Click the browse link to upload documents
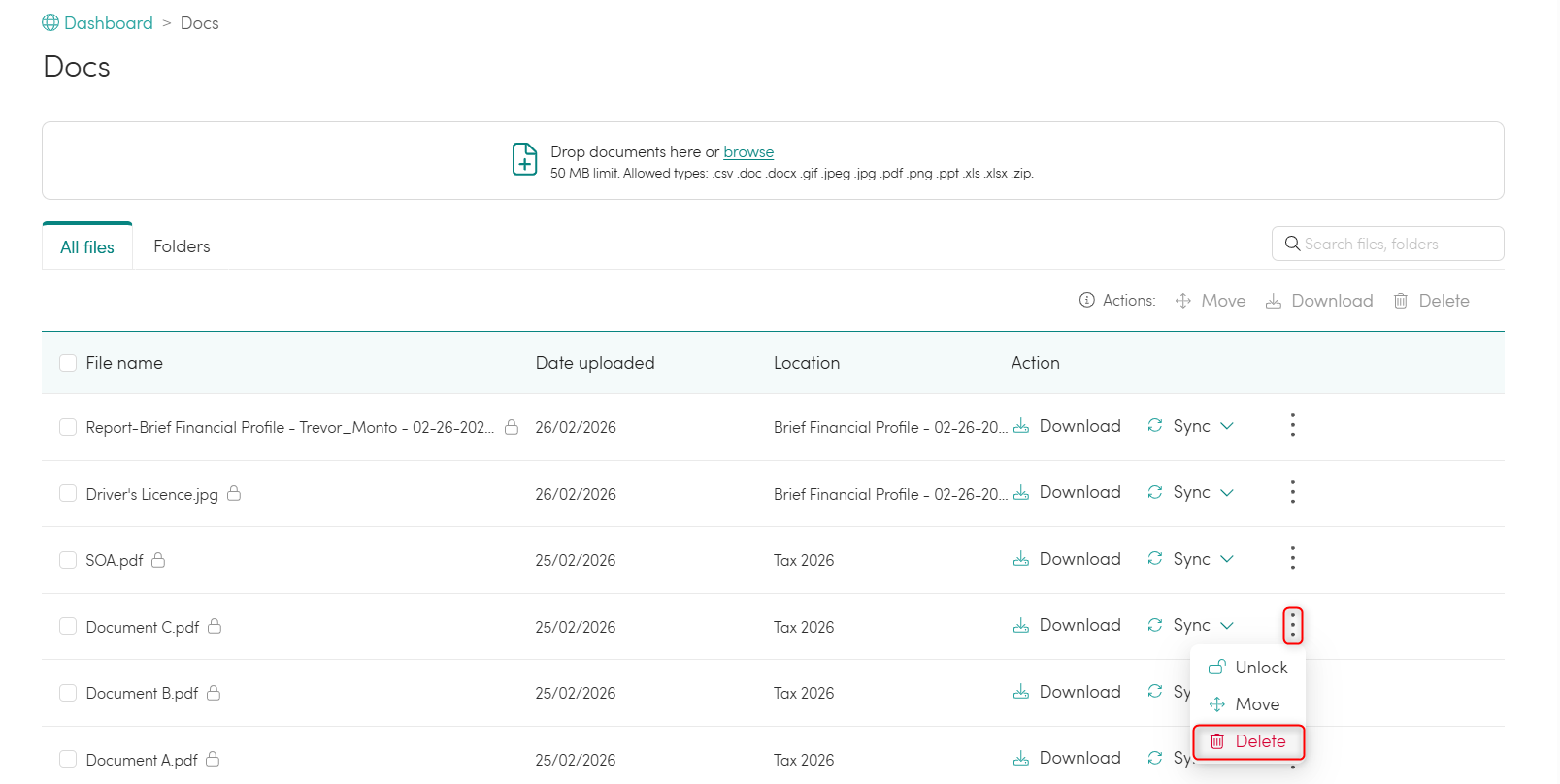The height and width of the screenshot is (784, 1560). click(x=747, y=152)
